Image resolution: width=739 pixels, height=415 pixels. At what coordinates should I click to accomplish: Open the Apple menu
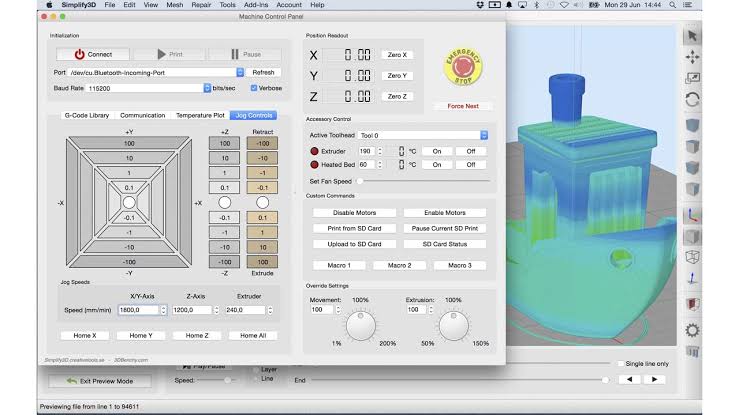tap(49, 5)
